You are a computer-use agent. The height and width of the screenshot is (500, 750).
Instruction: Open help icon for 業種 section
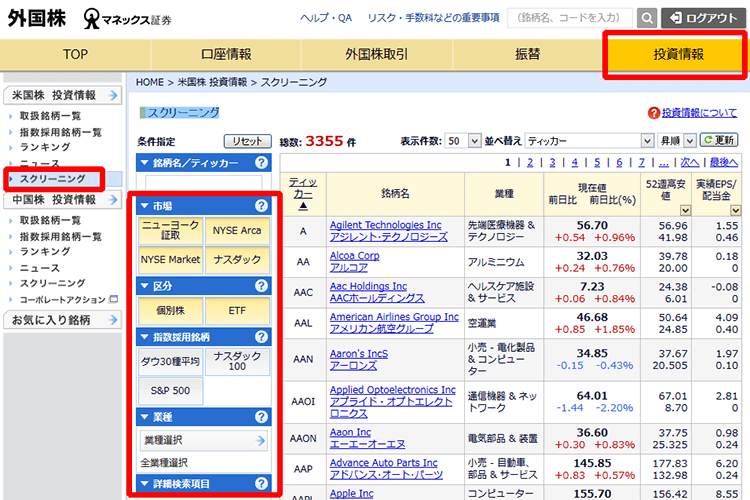[x=261, y=417]
